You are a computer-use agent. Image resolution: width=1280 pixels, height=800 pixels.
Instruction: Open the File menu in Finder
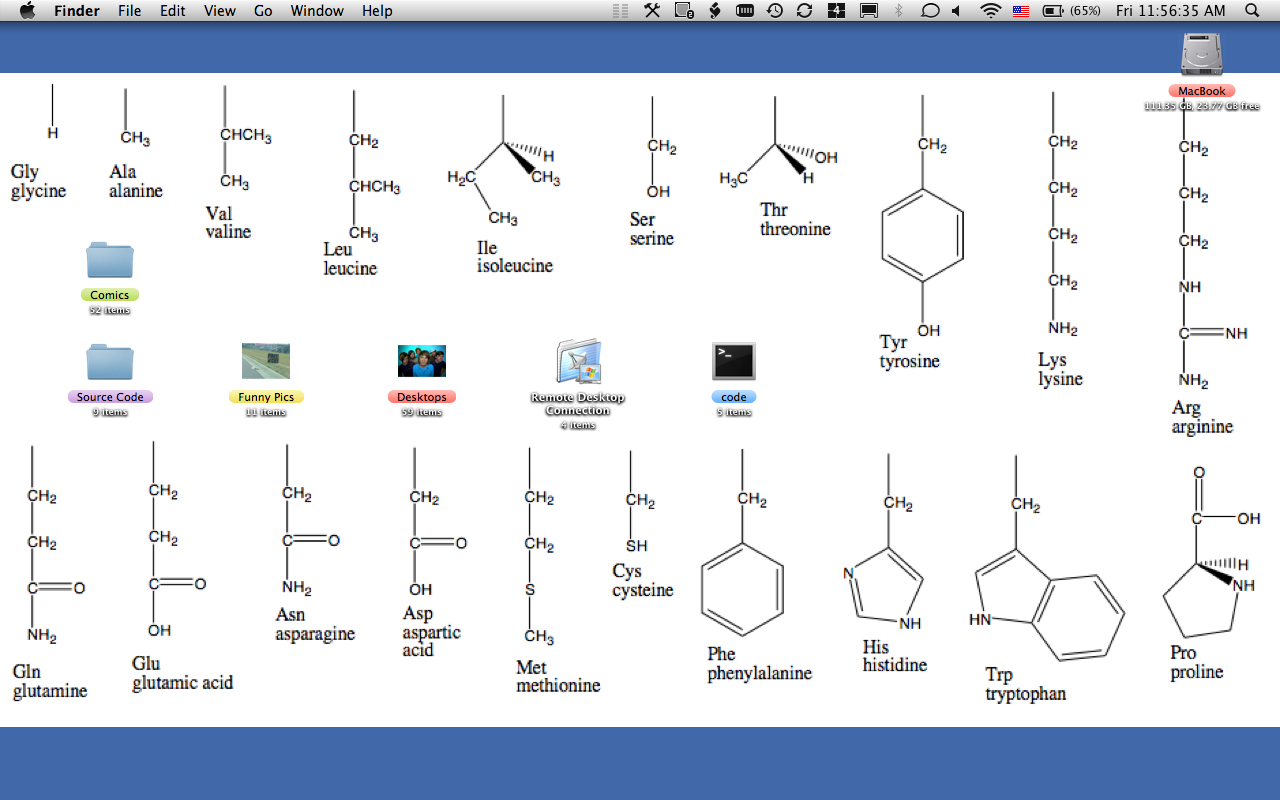[129, 11]
